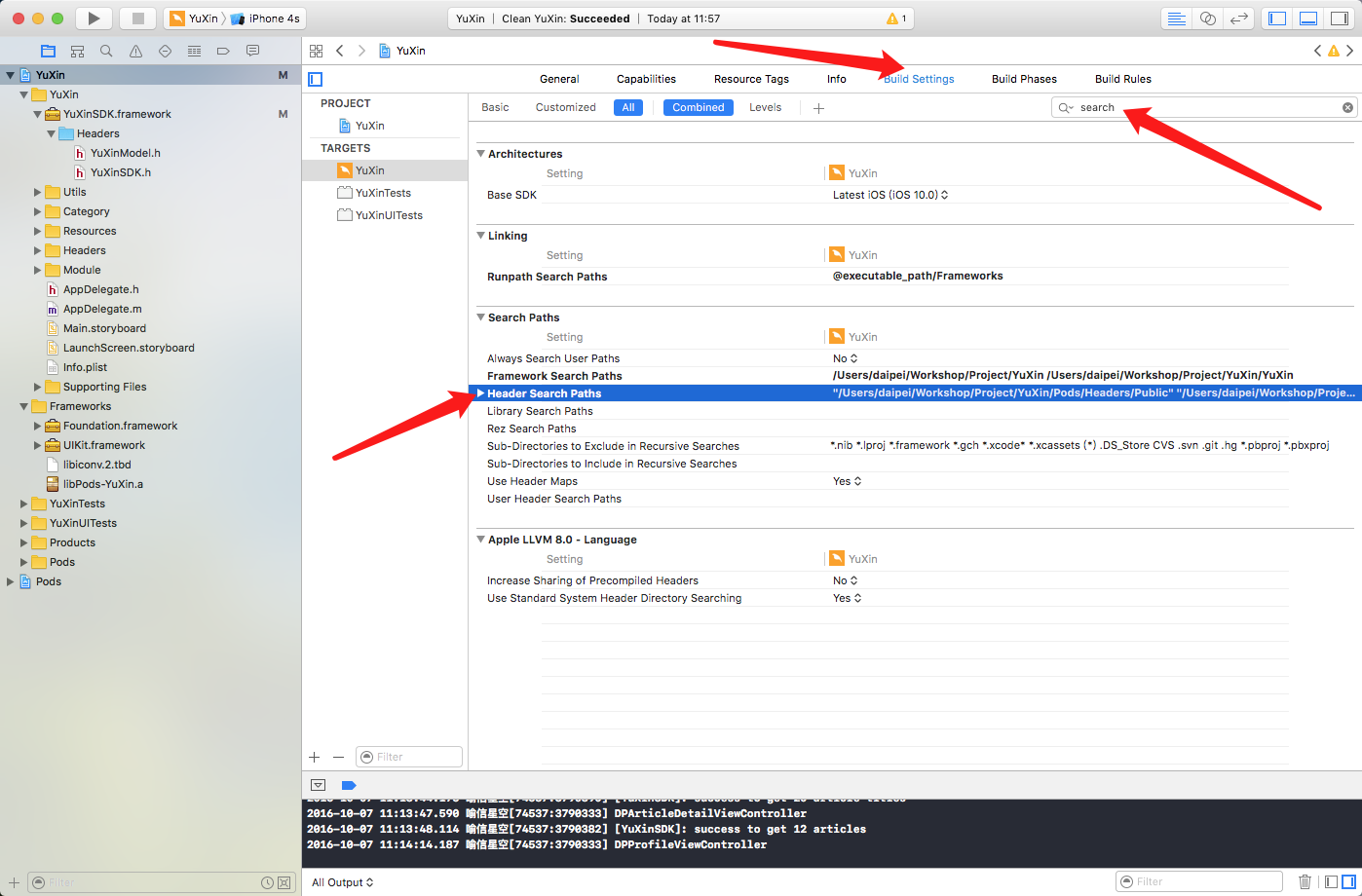
Task: Open the Build Rules tab
Action: point(1123,79)
